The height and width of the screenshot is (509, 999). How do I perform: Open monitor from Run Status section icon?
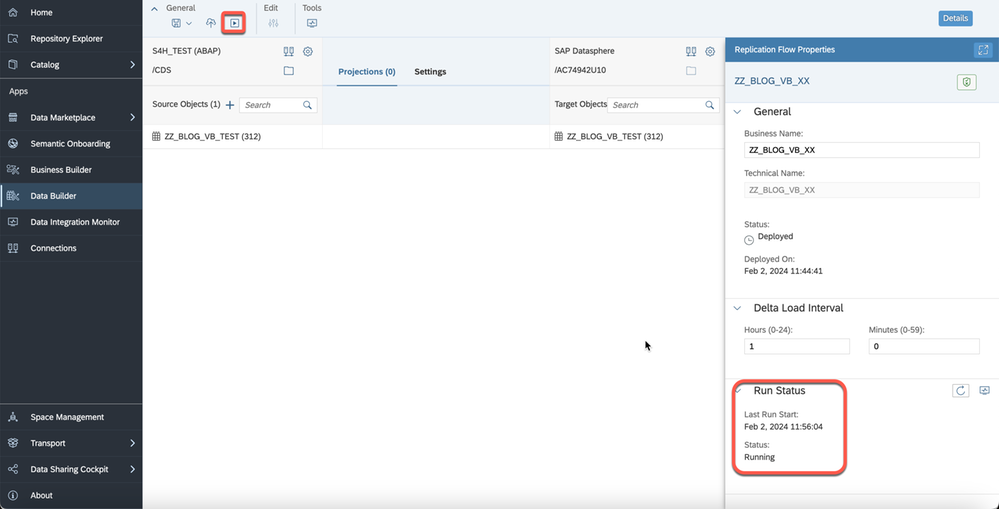point(985,391)
